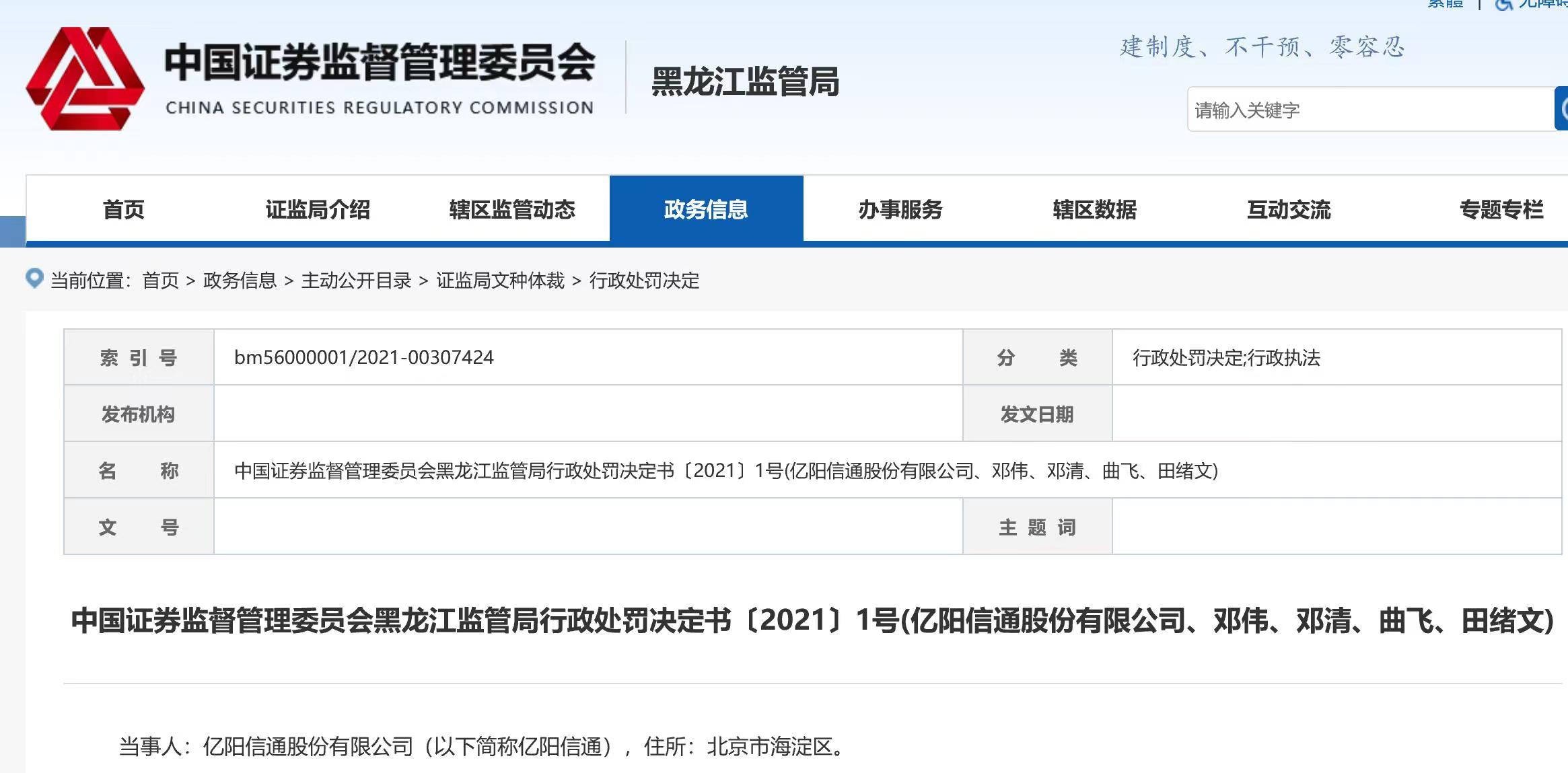Click 主动公开目录 breadcrumb link
Viewport: 1568px width, 773px height.
(356, 281)
